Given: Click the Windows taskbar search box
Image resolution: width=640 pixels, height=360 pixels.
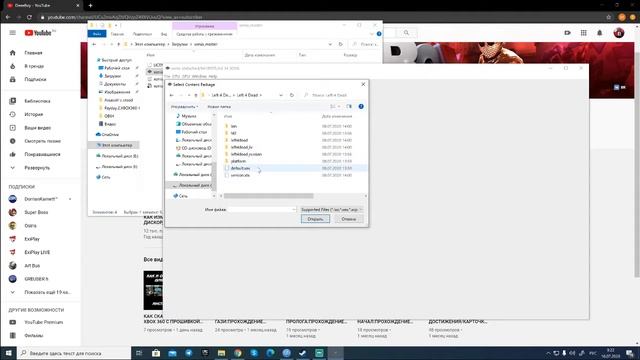Looking at the screenshot, I should (74, 353).
